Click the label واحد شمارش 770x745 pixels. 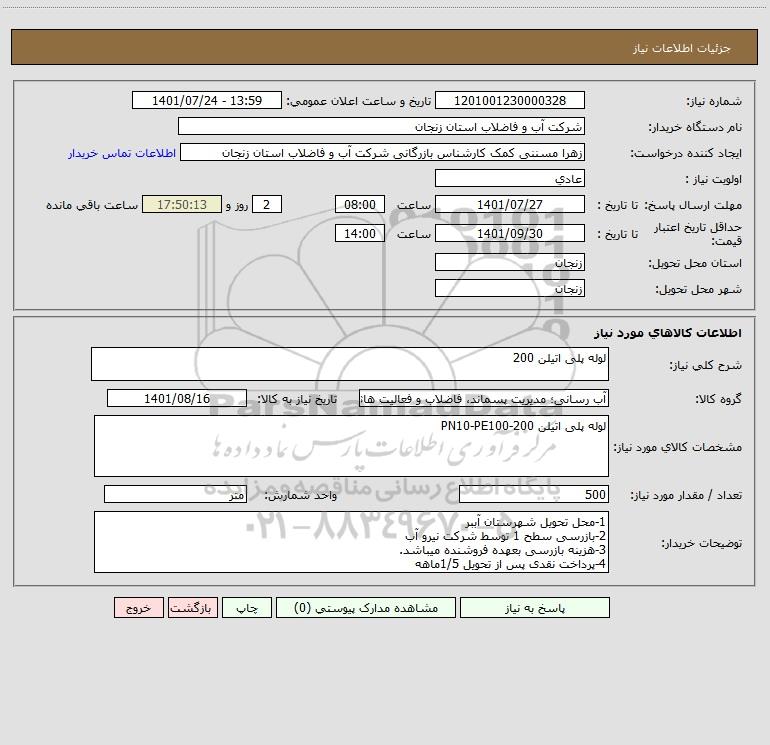tap(301, 496)
